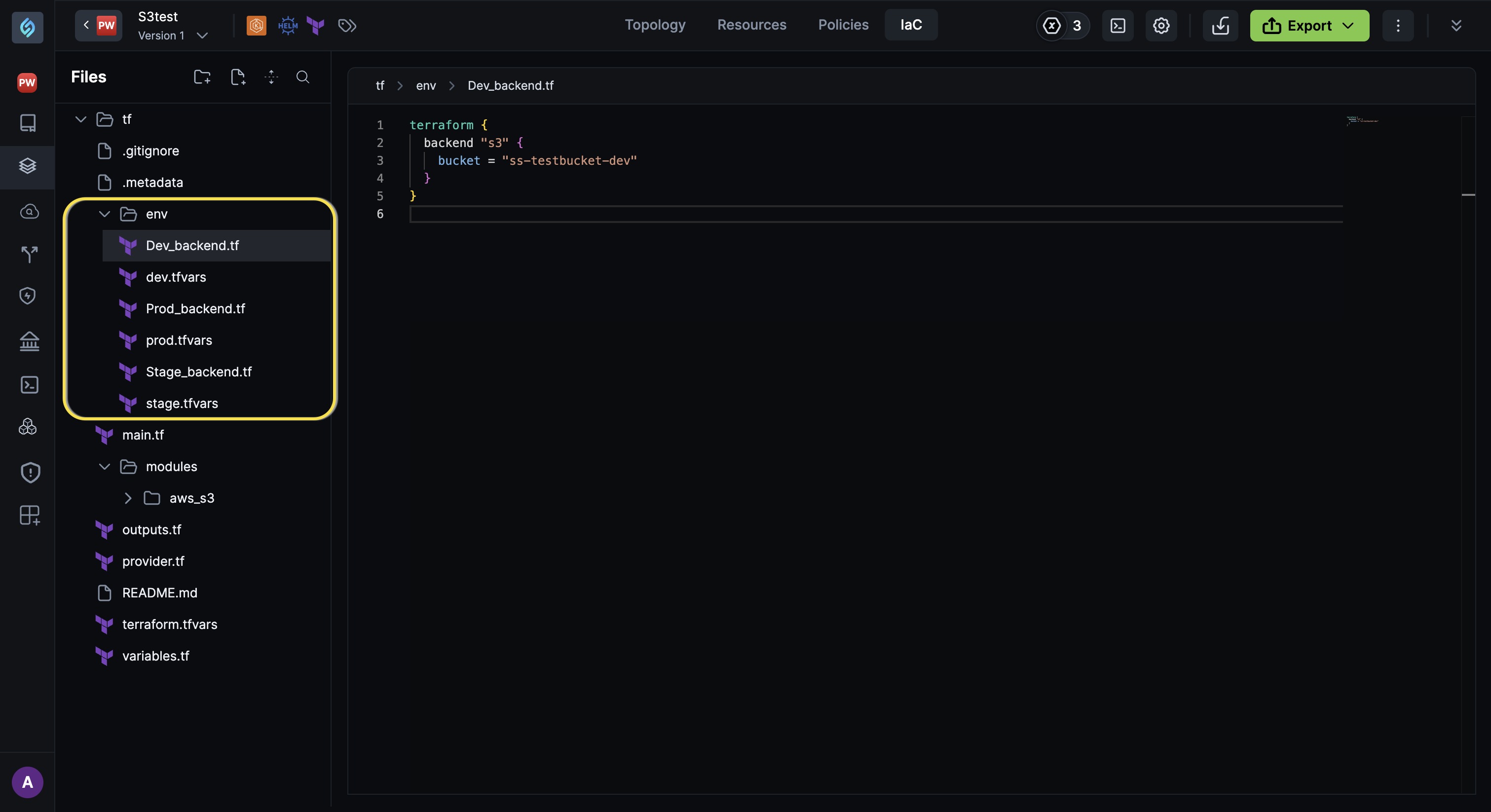This screenshot has width=1491, height=812.
Task: Open the user avatar A
Action: pos(27,782)
